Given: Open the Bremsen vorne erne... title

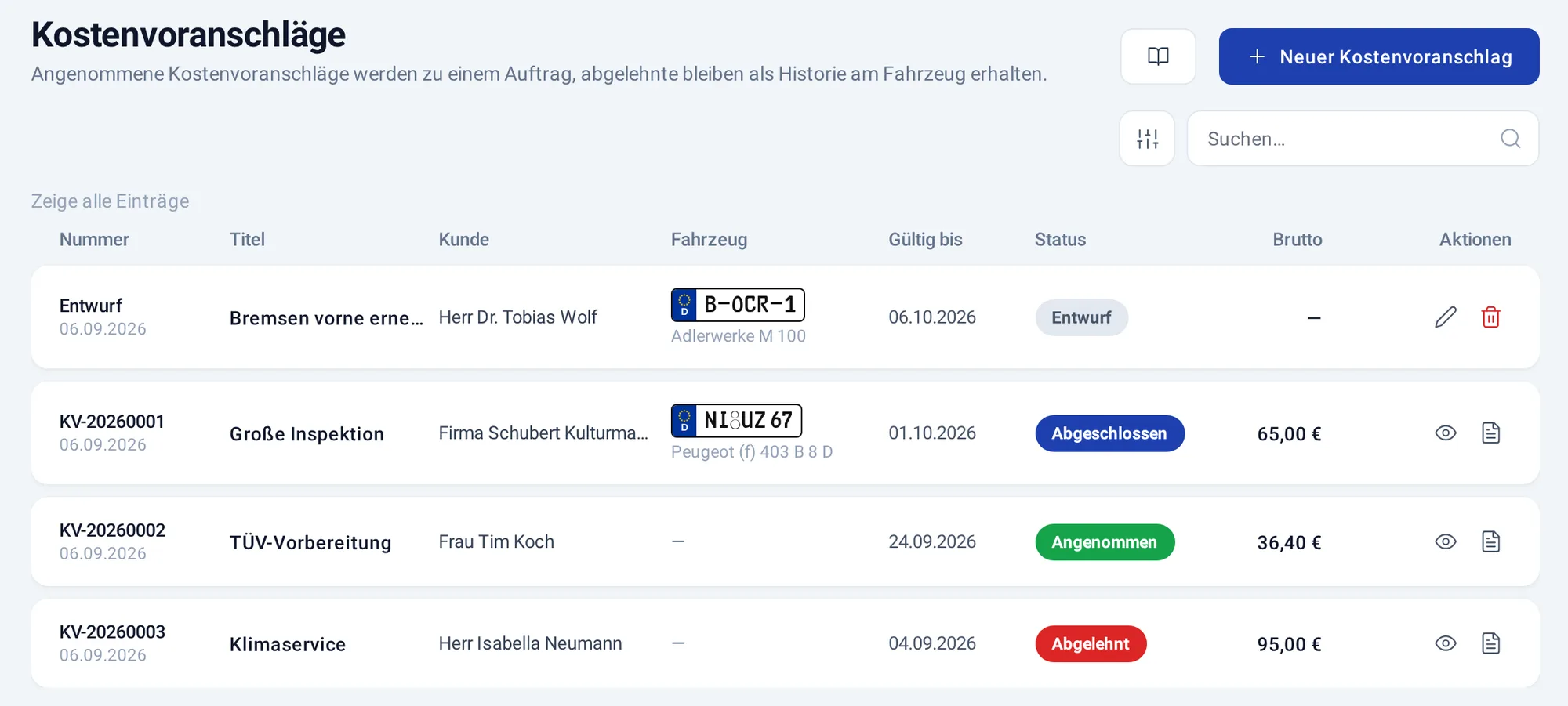Looking at the screenshot, I should click(x=326, y=318).
